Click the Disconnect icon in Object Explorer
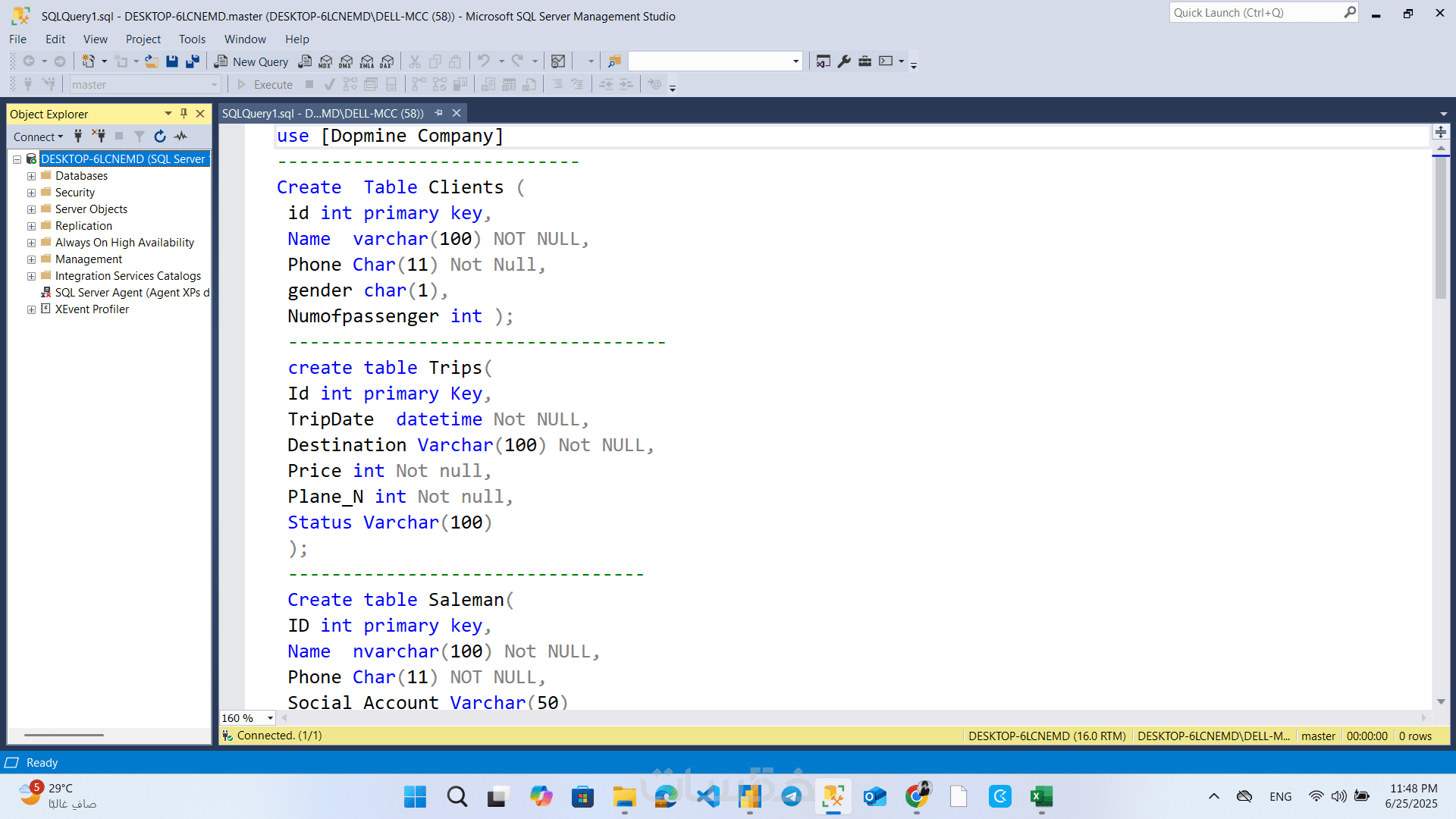This screenshot has width=1456, height=819. tap(99, 136)
